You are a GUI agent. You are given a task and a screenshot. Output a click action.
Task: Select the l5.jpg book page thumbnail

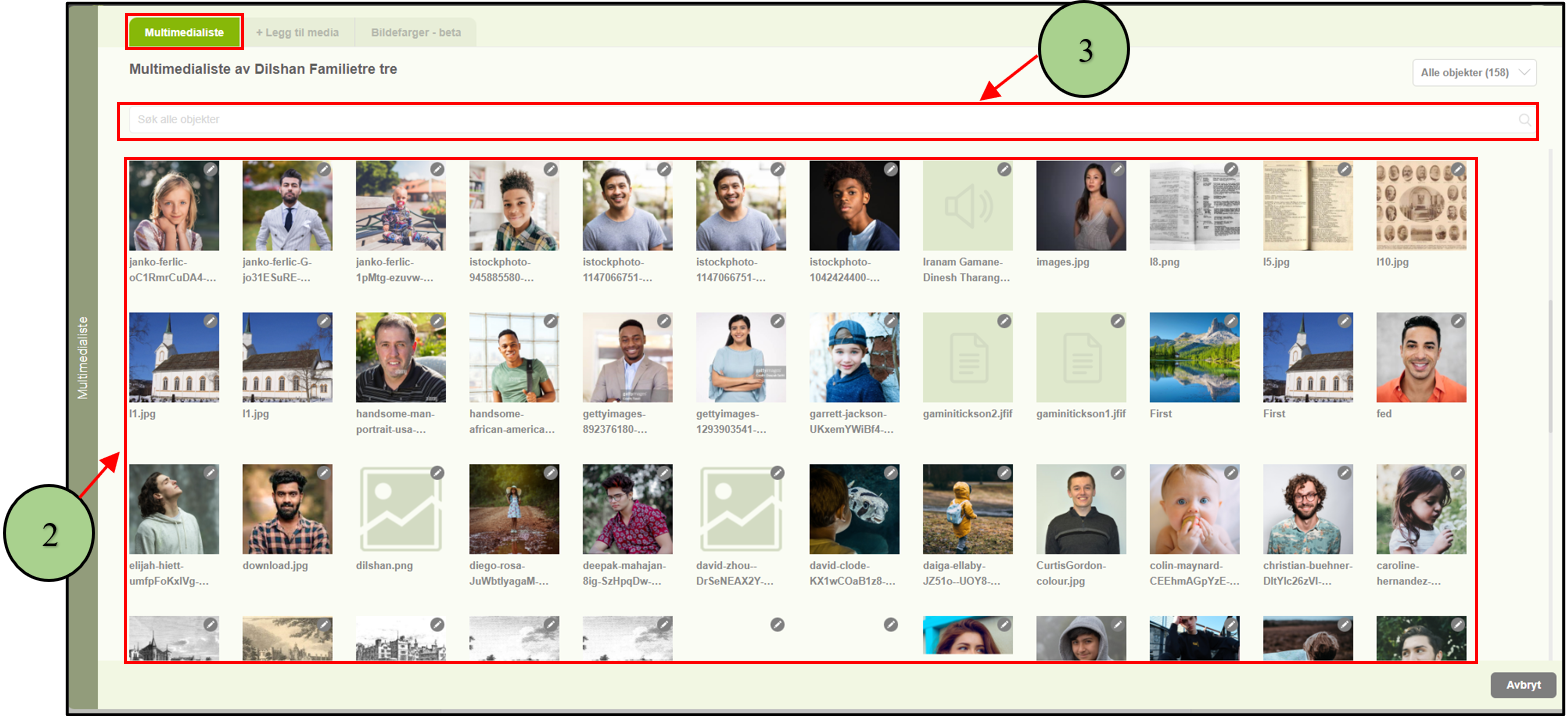click(x=1307, y=206)
